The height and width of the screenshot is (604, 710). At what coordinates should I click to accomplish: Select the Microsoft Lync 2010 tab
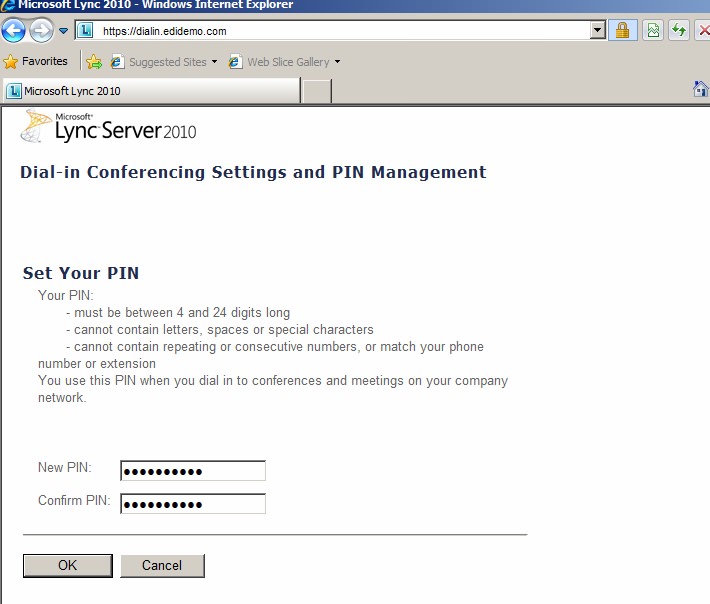(152, 91)
